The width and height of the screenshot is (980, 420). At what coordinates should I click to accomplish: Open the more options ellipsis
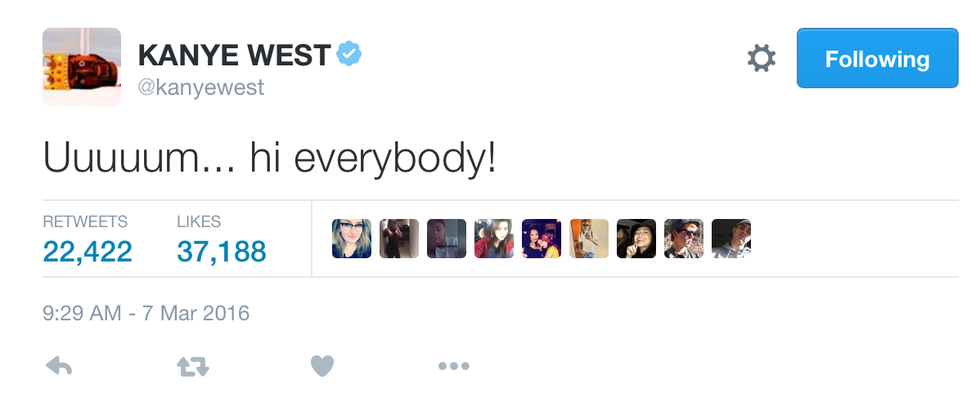453,367
